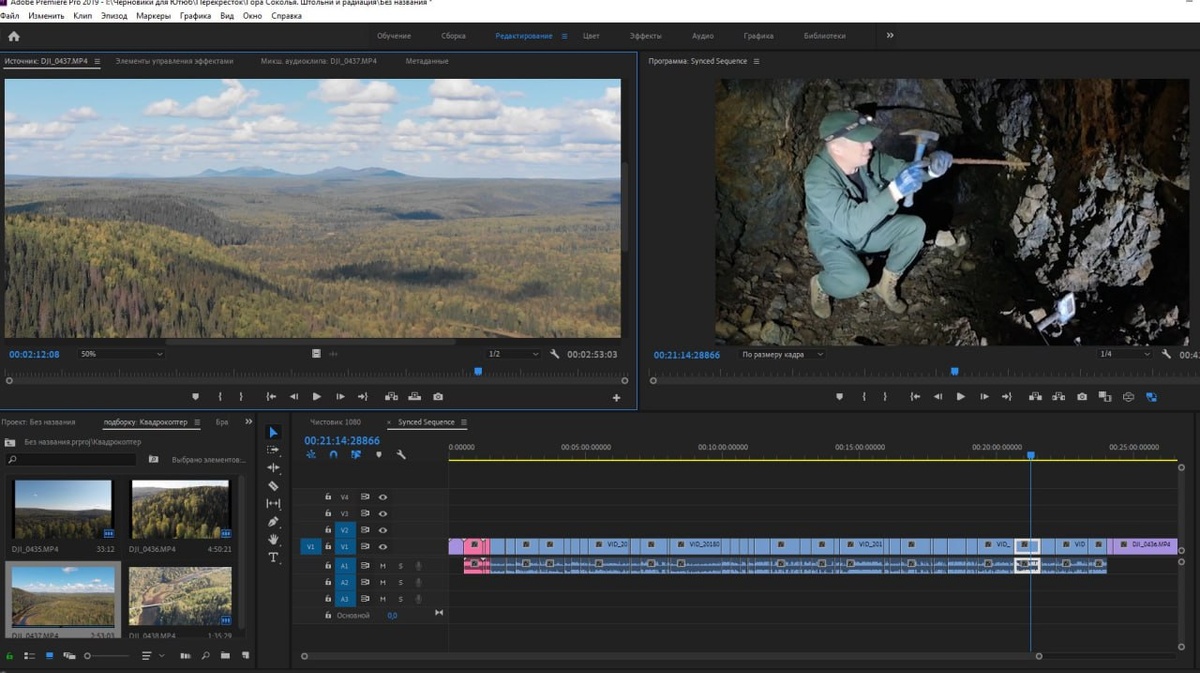Click Export Frame camera in Program monitor
The image size is (1200, 673).
1082,397
